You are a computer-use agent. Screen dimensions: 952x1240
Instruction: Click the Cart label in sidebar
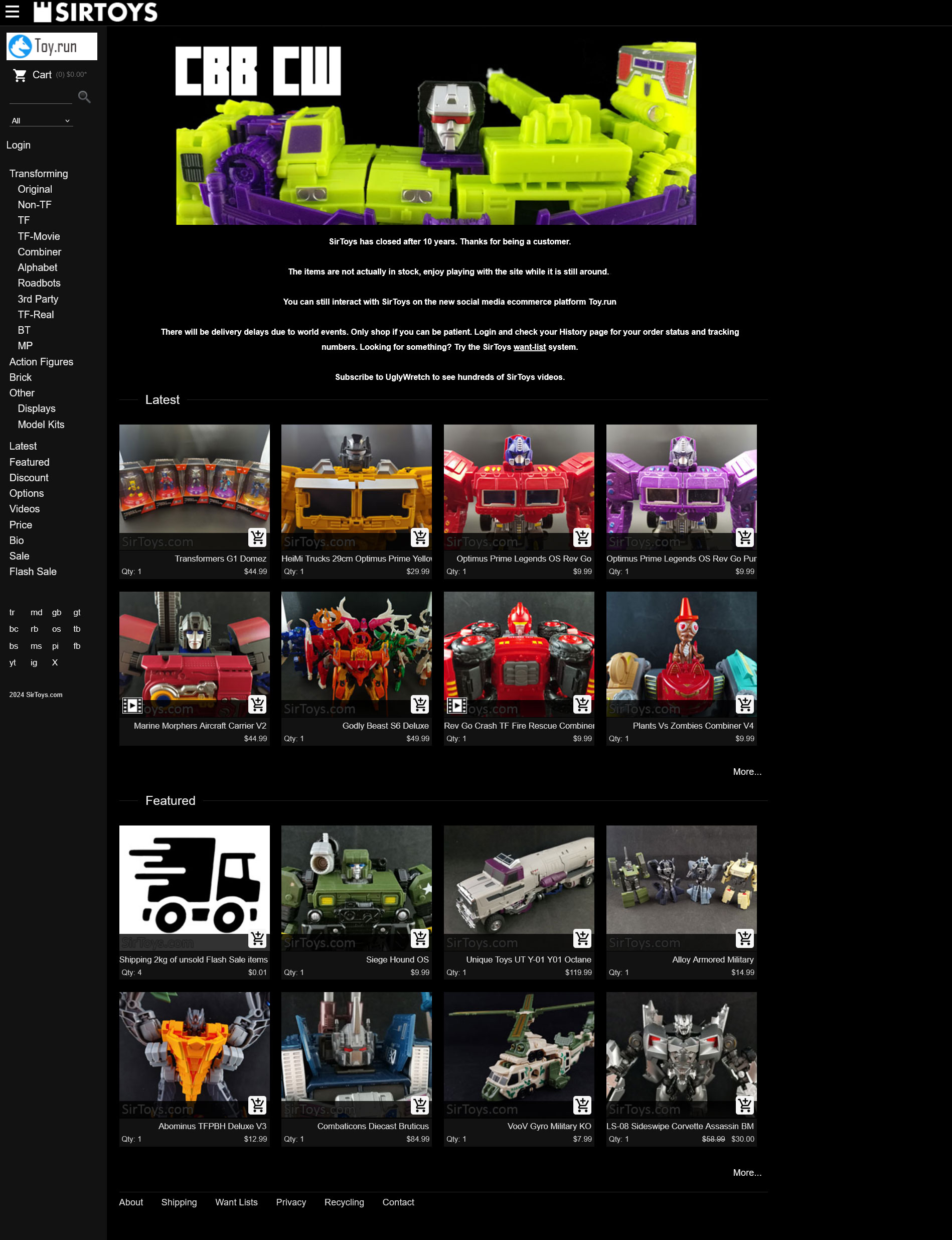click(42, 75)
